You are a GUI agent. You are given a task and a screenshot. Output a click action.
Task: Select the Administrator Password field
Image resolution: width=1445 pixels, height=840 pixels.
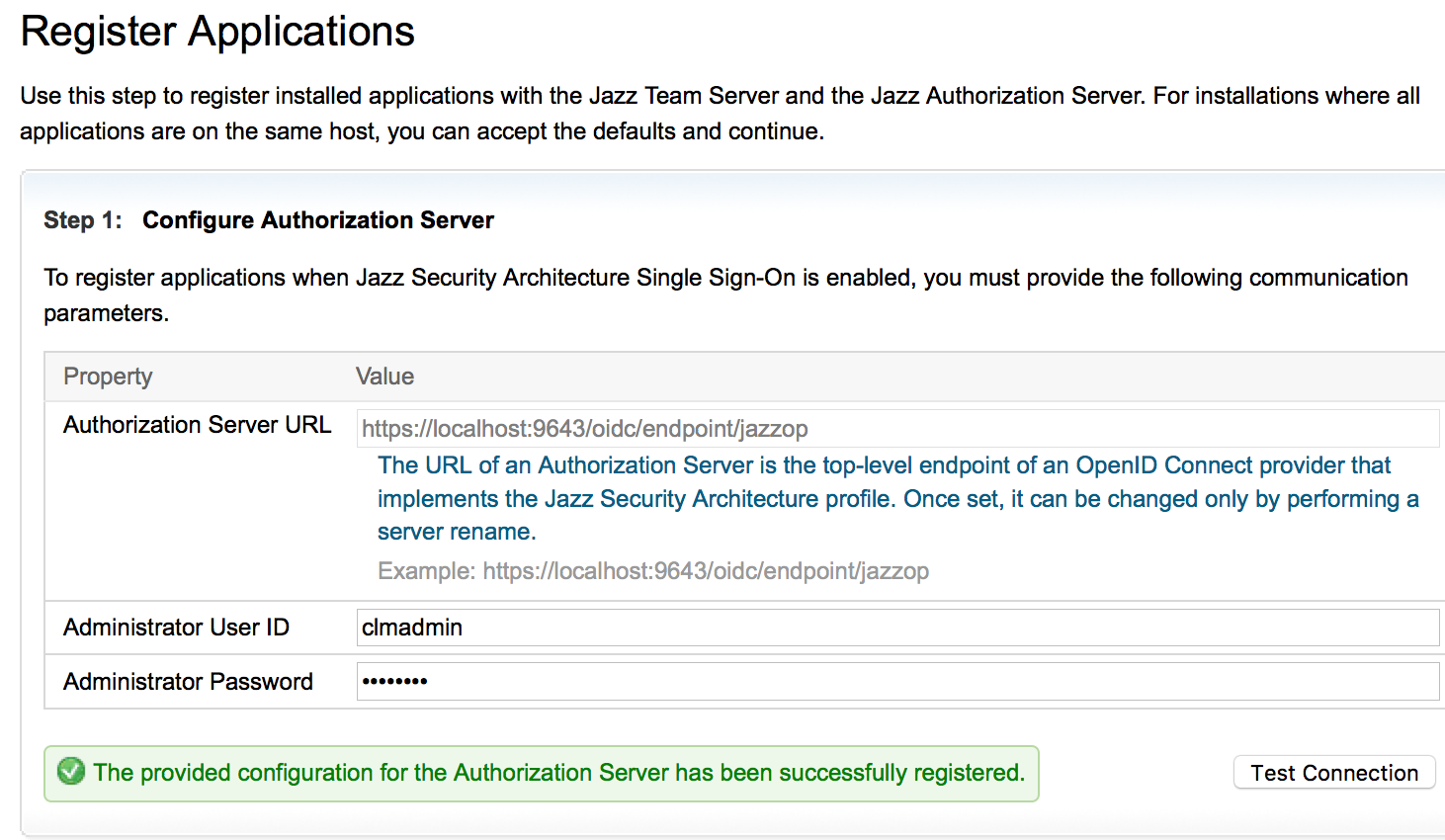[897, 681]
